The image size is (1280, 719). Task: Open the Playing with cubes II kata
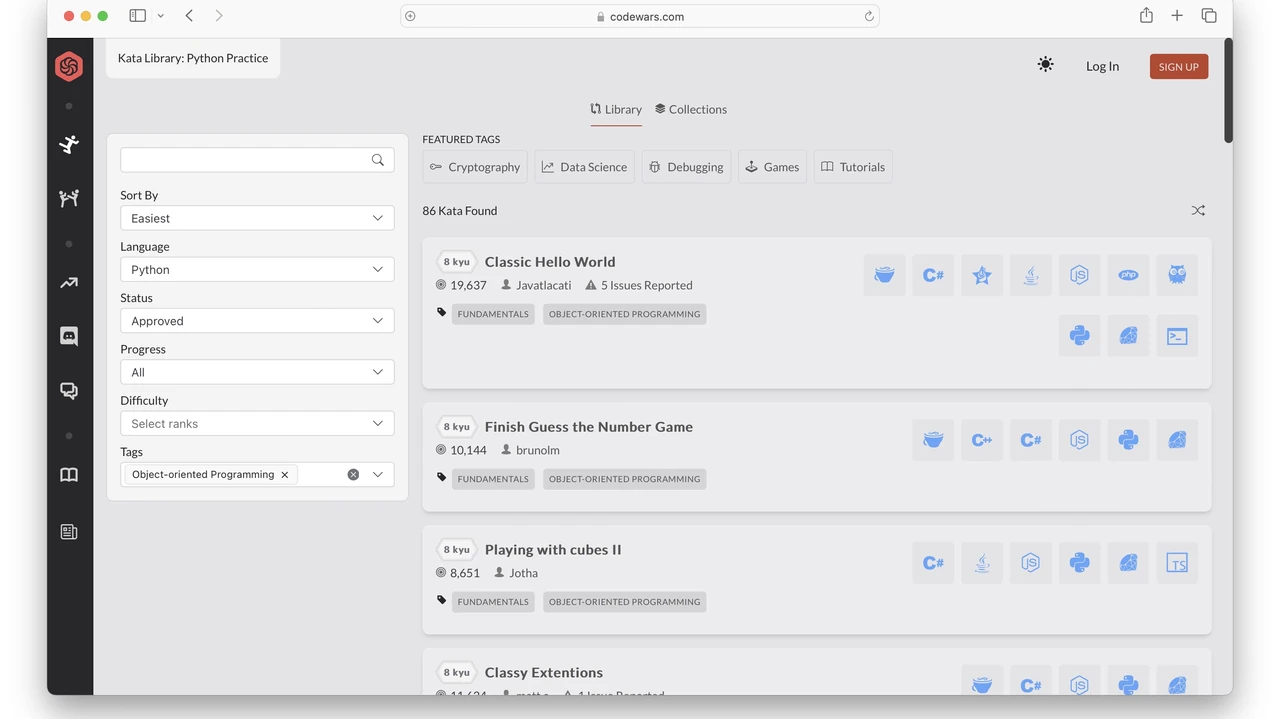[x=553, y=550]
